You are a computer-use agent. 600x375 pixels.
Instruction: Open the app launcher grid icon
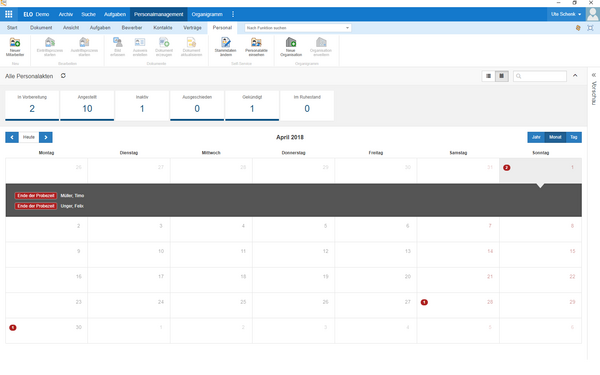[8, 14]
